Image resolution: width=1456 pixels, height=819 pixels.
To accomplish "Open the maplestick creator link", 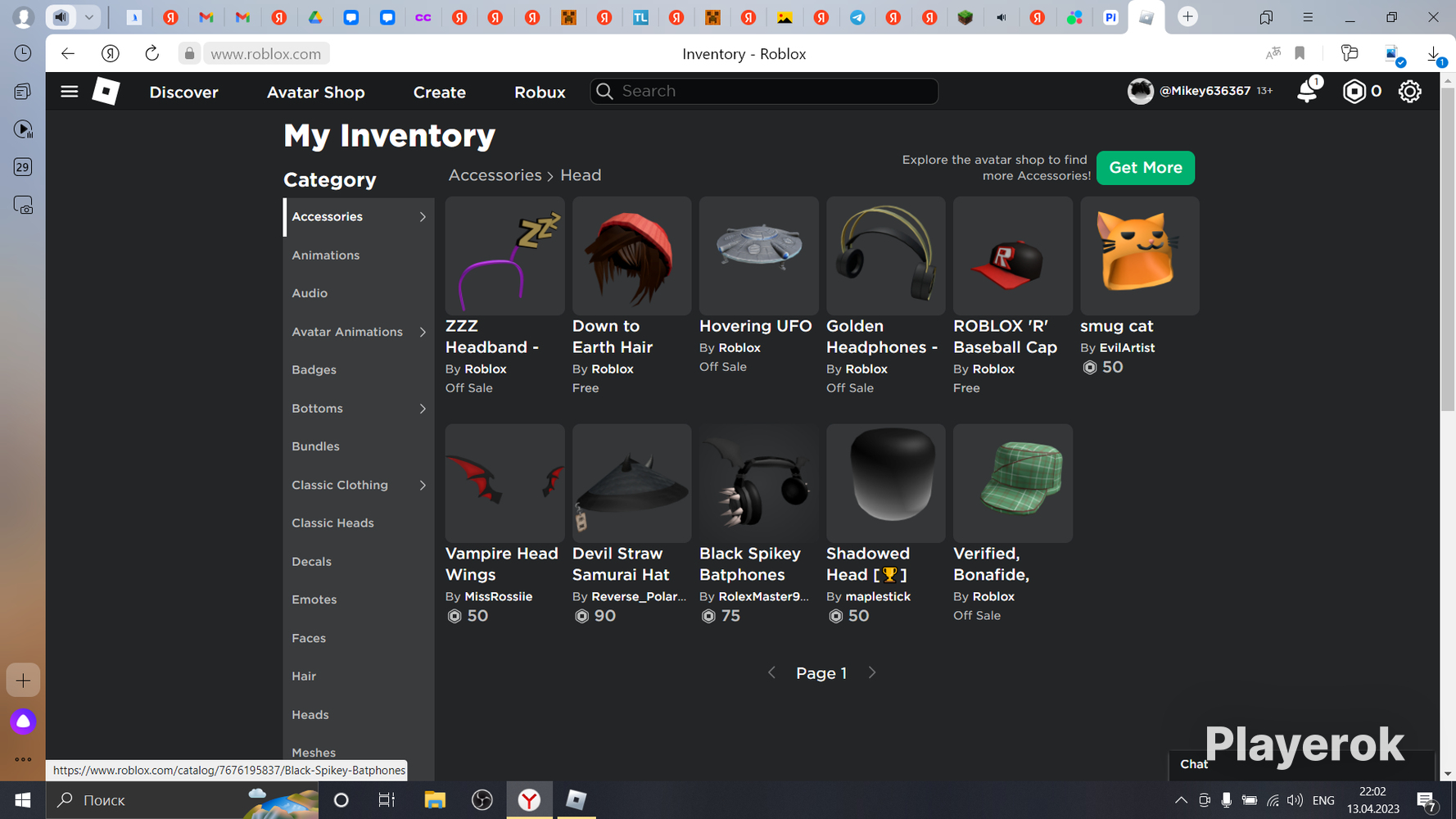I will [878, 596].
